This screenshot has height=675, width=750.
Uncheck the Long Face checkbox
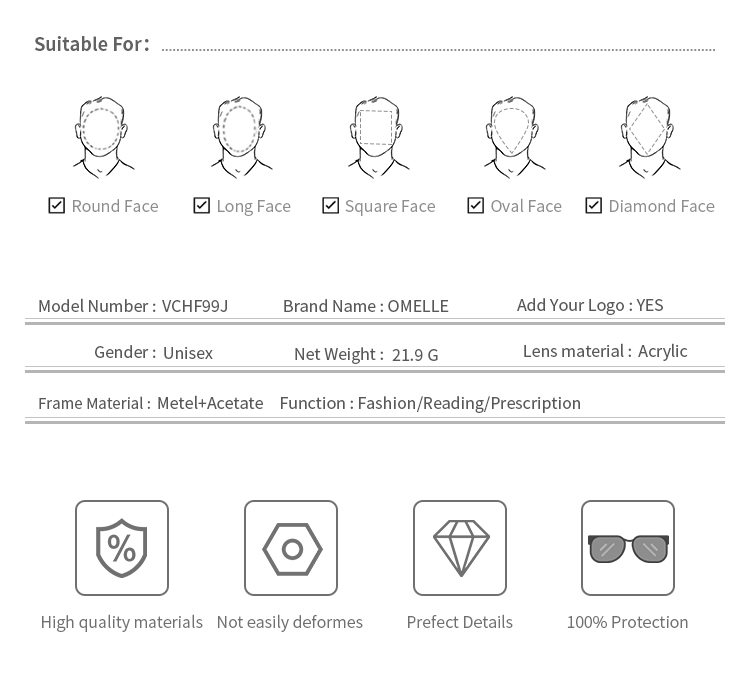point(202,205)
